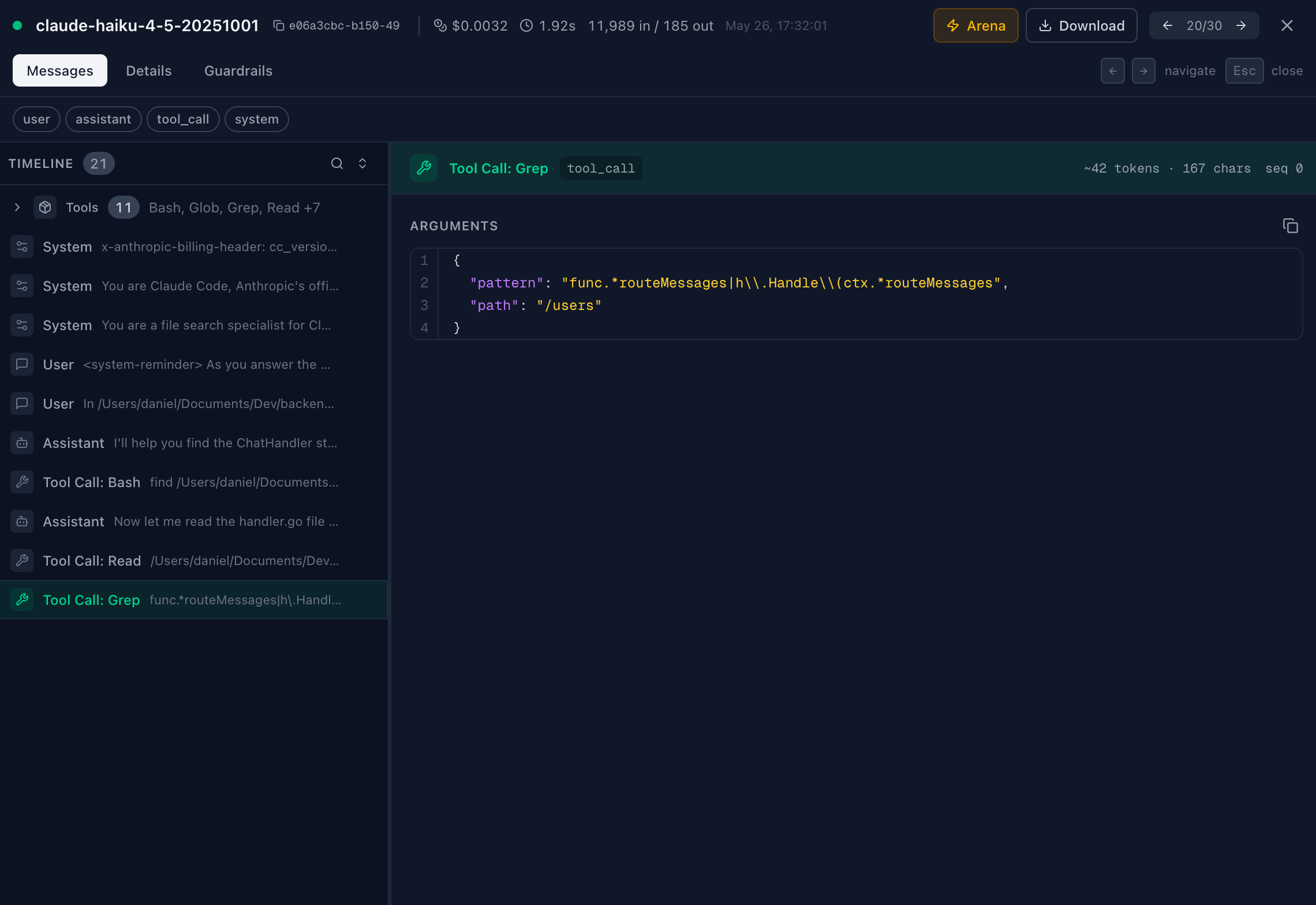The width and height of the screenshot is (1316, 905).
Task: Toggle the system filter chip
Action: point(257,119)
